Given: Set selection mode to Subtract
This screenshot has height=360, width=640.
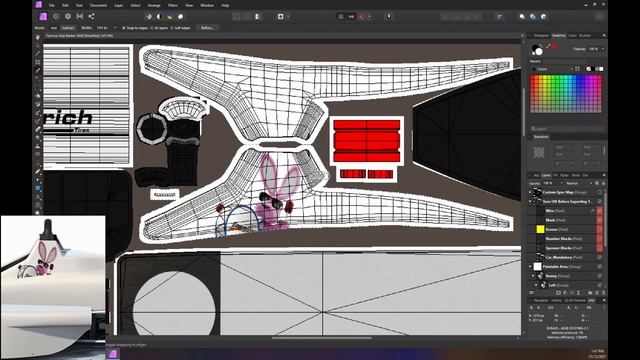Looking at the screenshot, I should click(x=68, y=28).
